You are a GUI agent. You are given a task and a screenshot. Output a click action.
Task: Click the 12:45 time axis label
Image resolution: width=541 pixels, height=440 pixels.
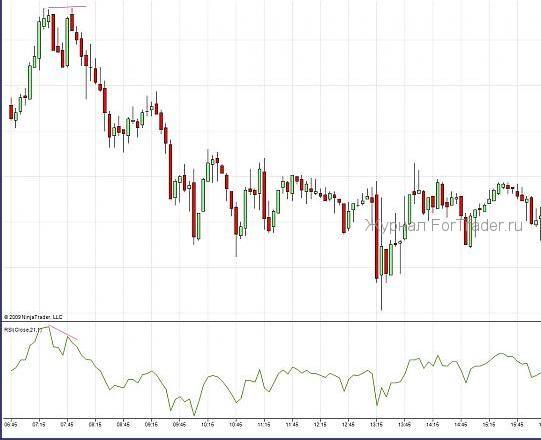pos(348,424)
